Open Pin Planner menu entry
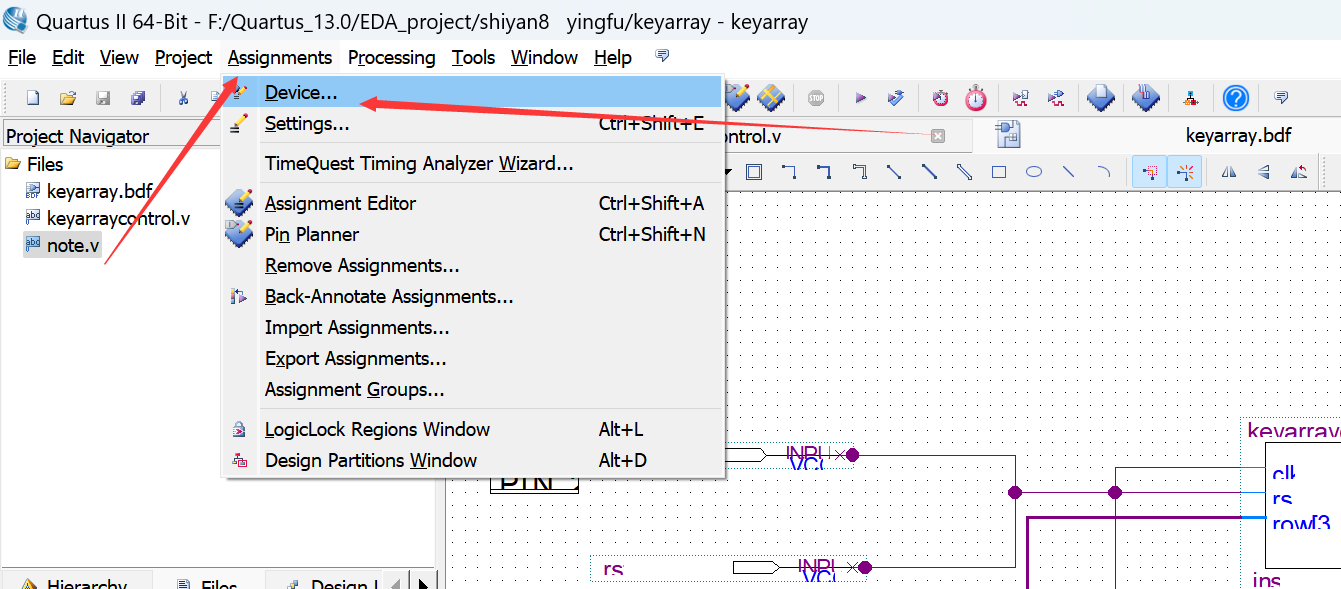Screen dimensions: 1341x589 [x=473, y=234]
